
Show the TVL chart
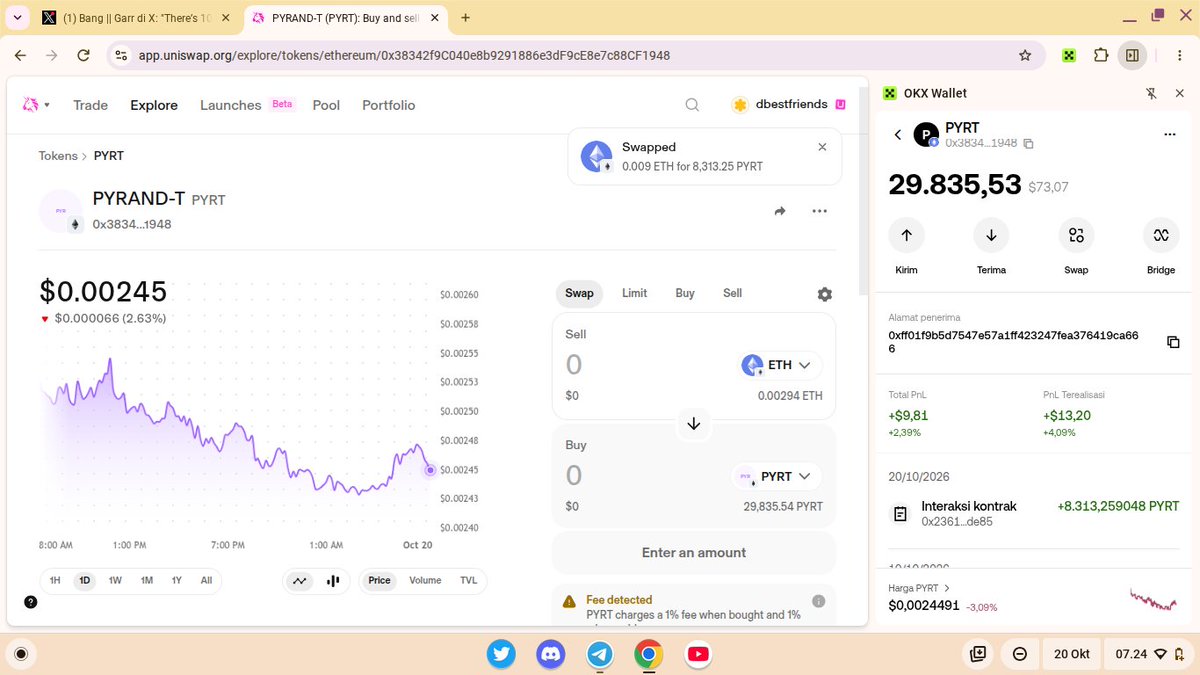click(x=469, y=581)
